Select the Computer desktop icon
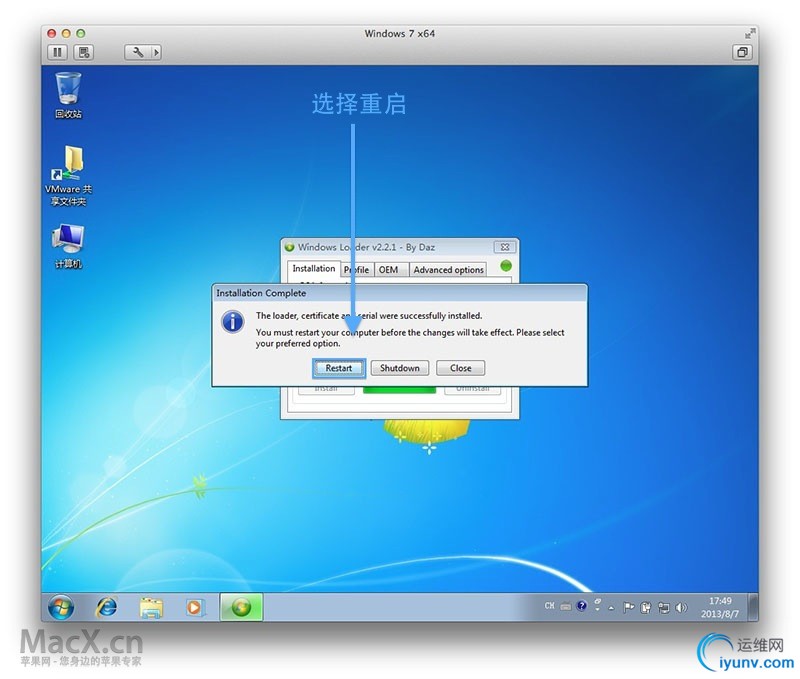The height and width of the screenshot is (679, 800). pyautogui.click(x=68, y=246)
